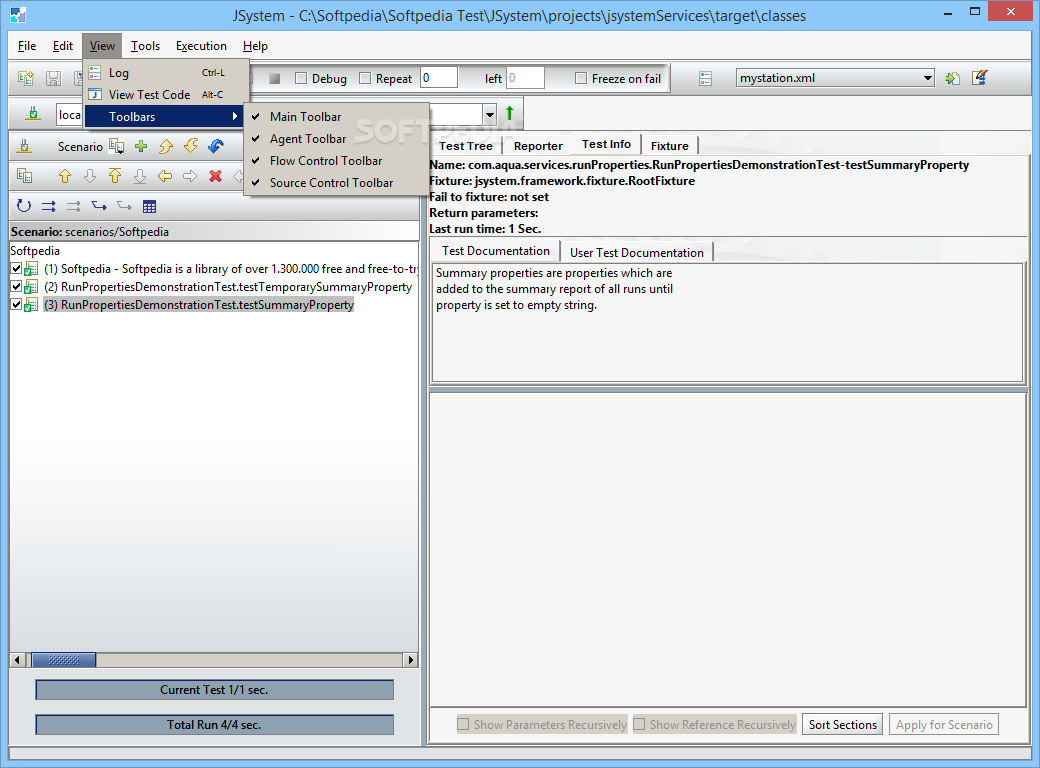
Task: Click the move test to top arrow icon
Action: (115, 176)
